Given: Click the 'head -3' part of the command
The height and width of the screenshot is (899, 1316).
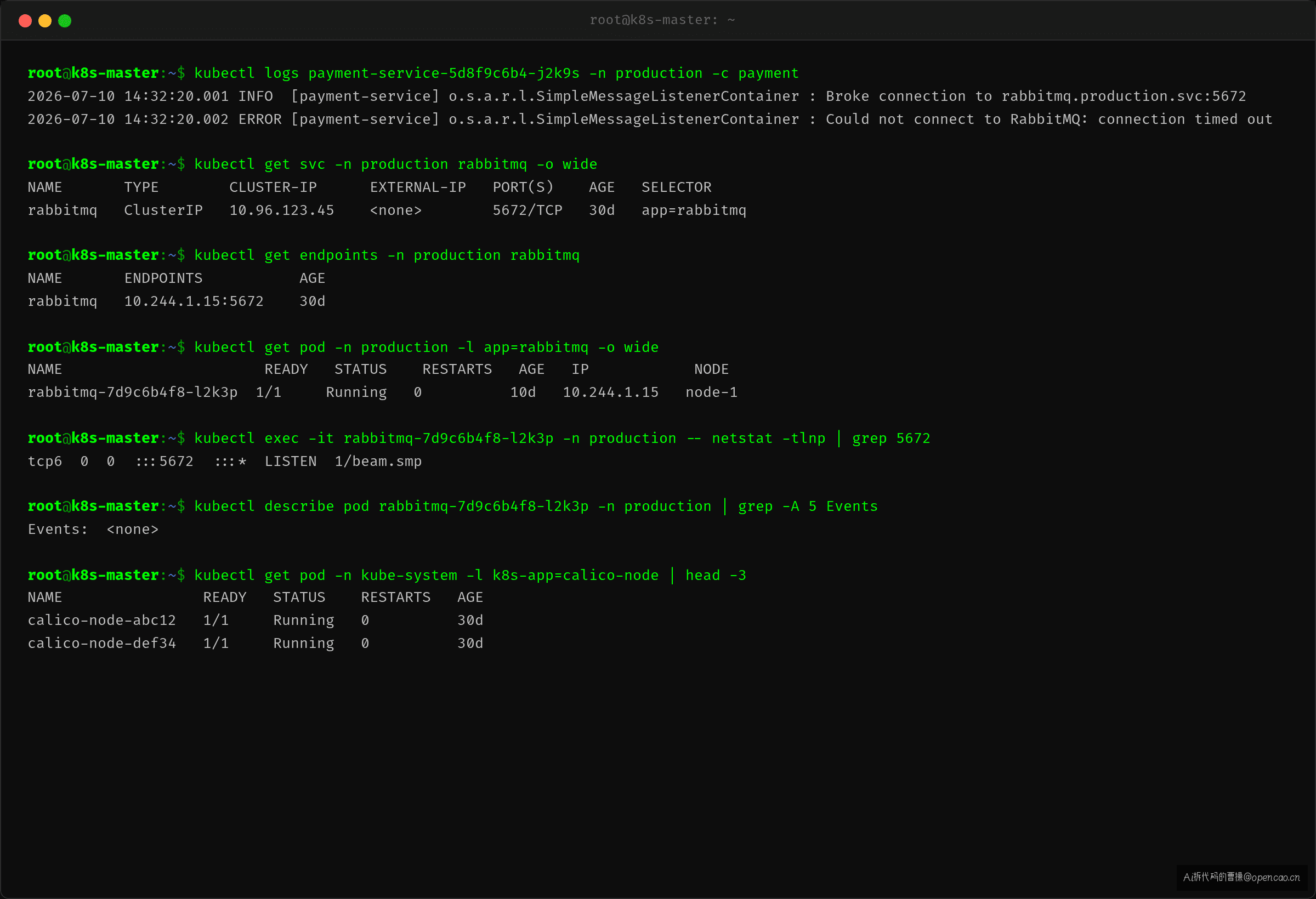Looking at the screenshot, I should [716, 575].
